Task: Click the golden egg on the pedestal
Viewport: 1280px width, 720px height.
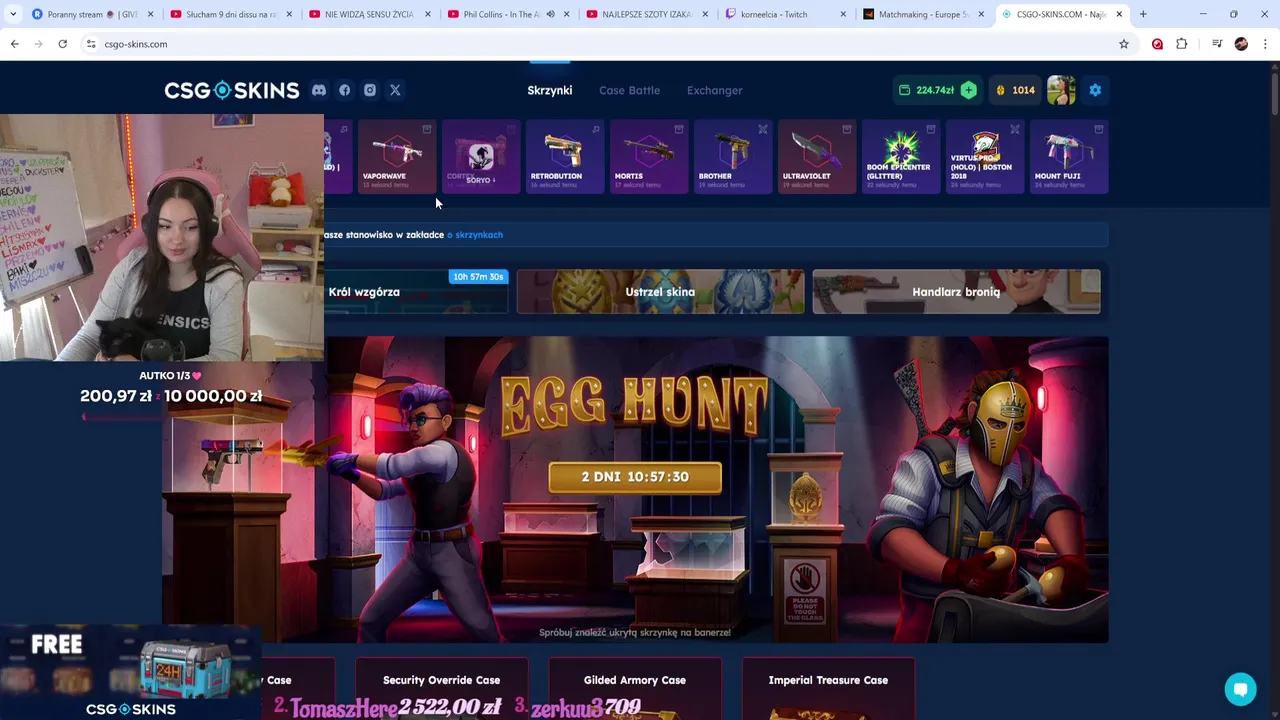Action: (x=806, y=497)
